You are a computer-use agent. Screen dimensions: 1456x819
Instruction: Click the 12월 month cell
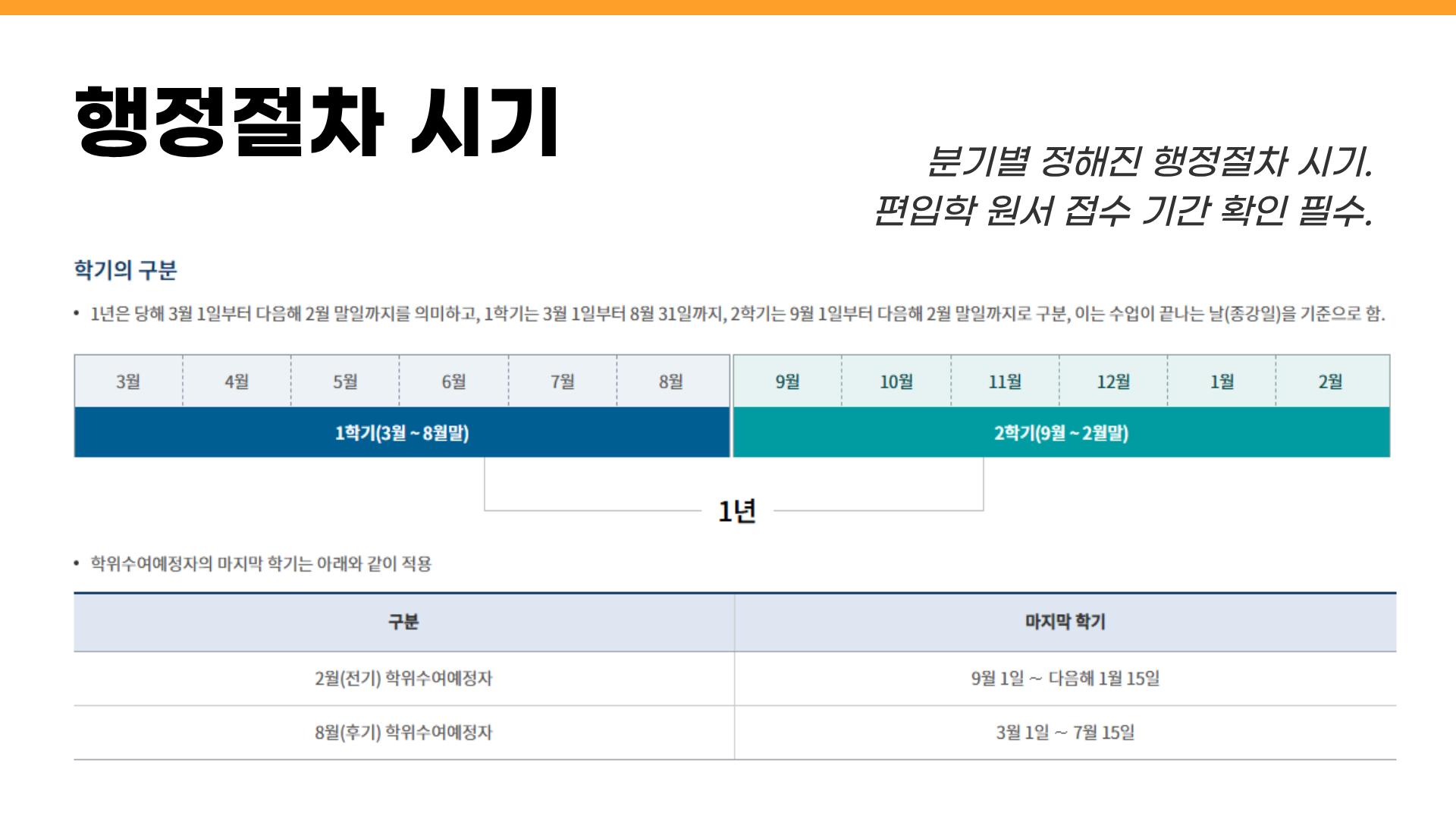[1113, 381]
